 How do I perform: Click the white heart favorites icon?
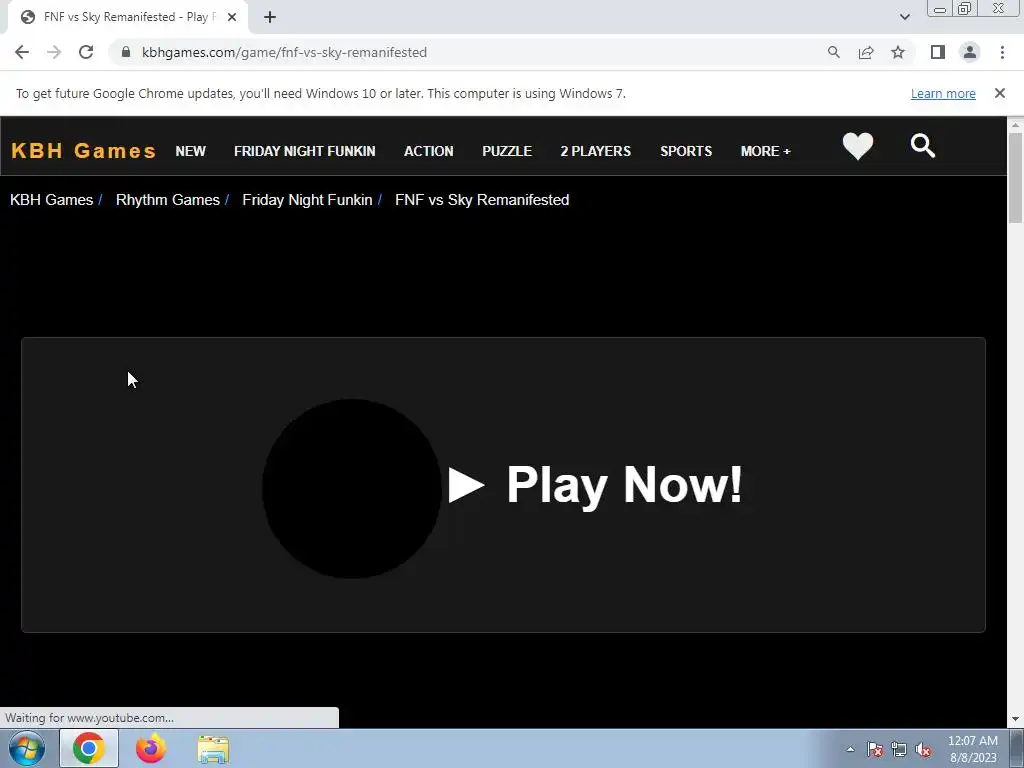[x=857, y=146]
